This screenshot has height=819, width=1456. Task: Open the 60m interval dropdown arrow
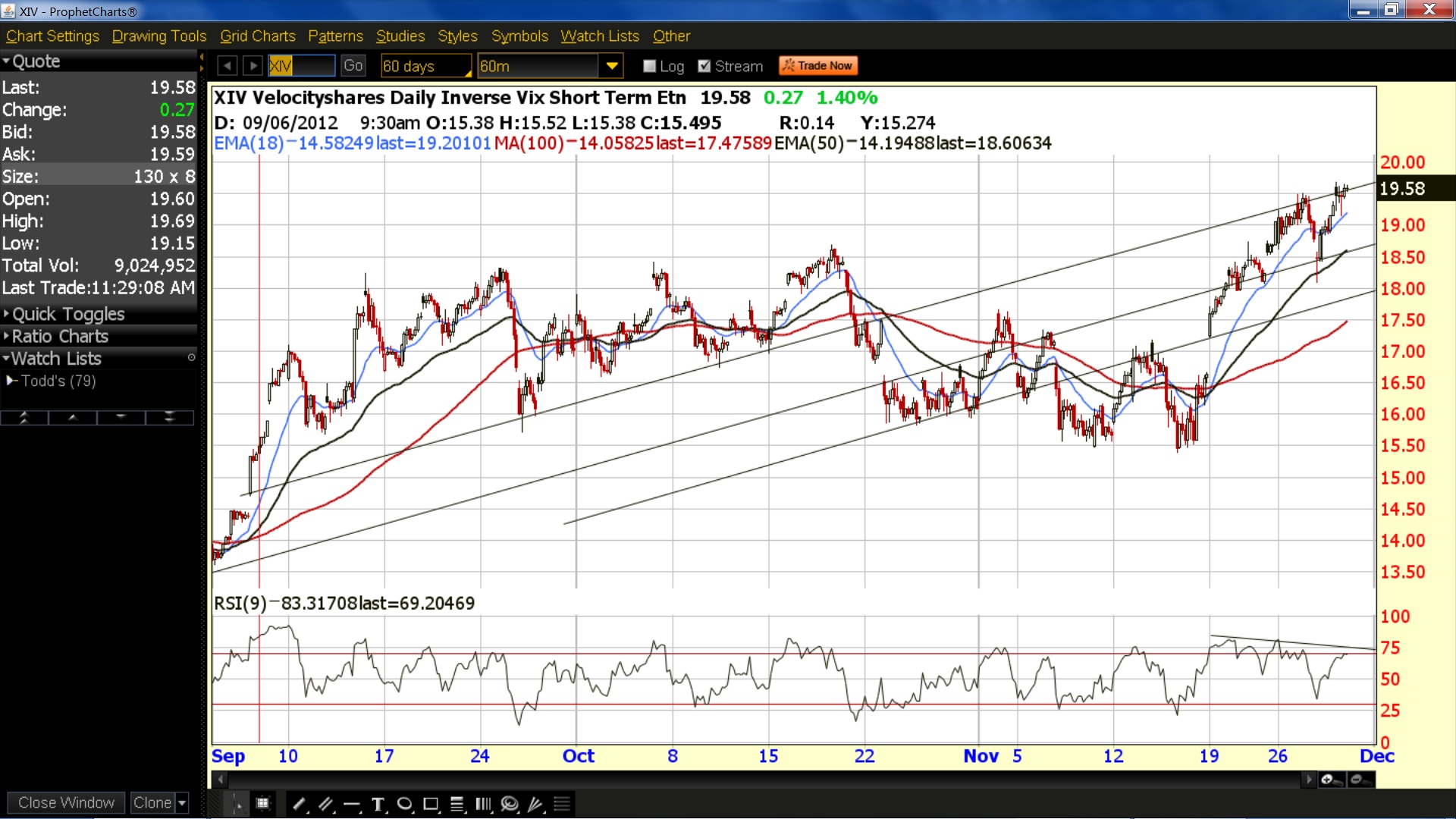pos(611,66)
